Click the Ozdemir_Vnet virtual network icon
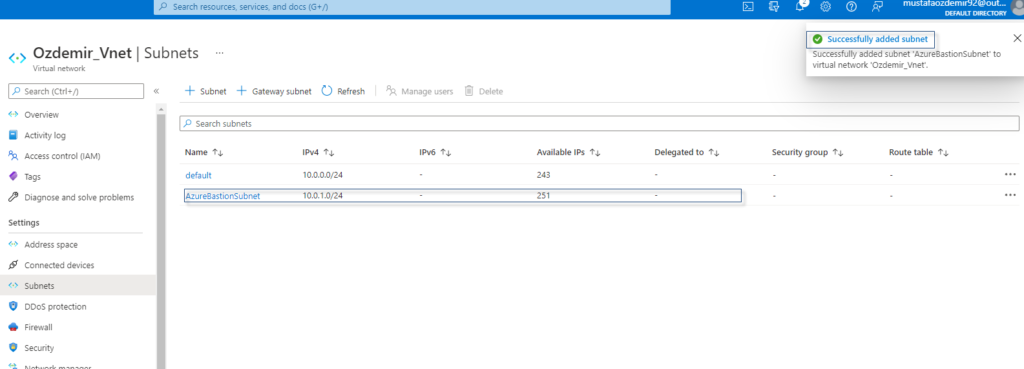The image size is (1024, 369). point(17,57)
